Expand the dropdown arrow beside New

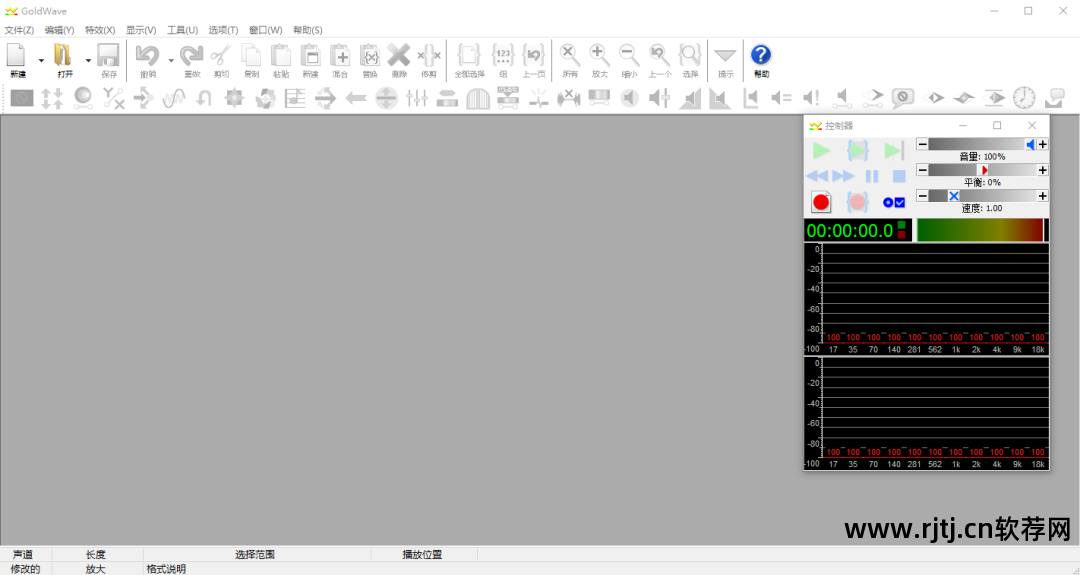(x=41, y=61)
